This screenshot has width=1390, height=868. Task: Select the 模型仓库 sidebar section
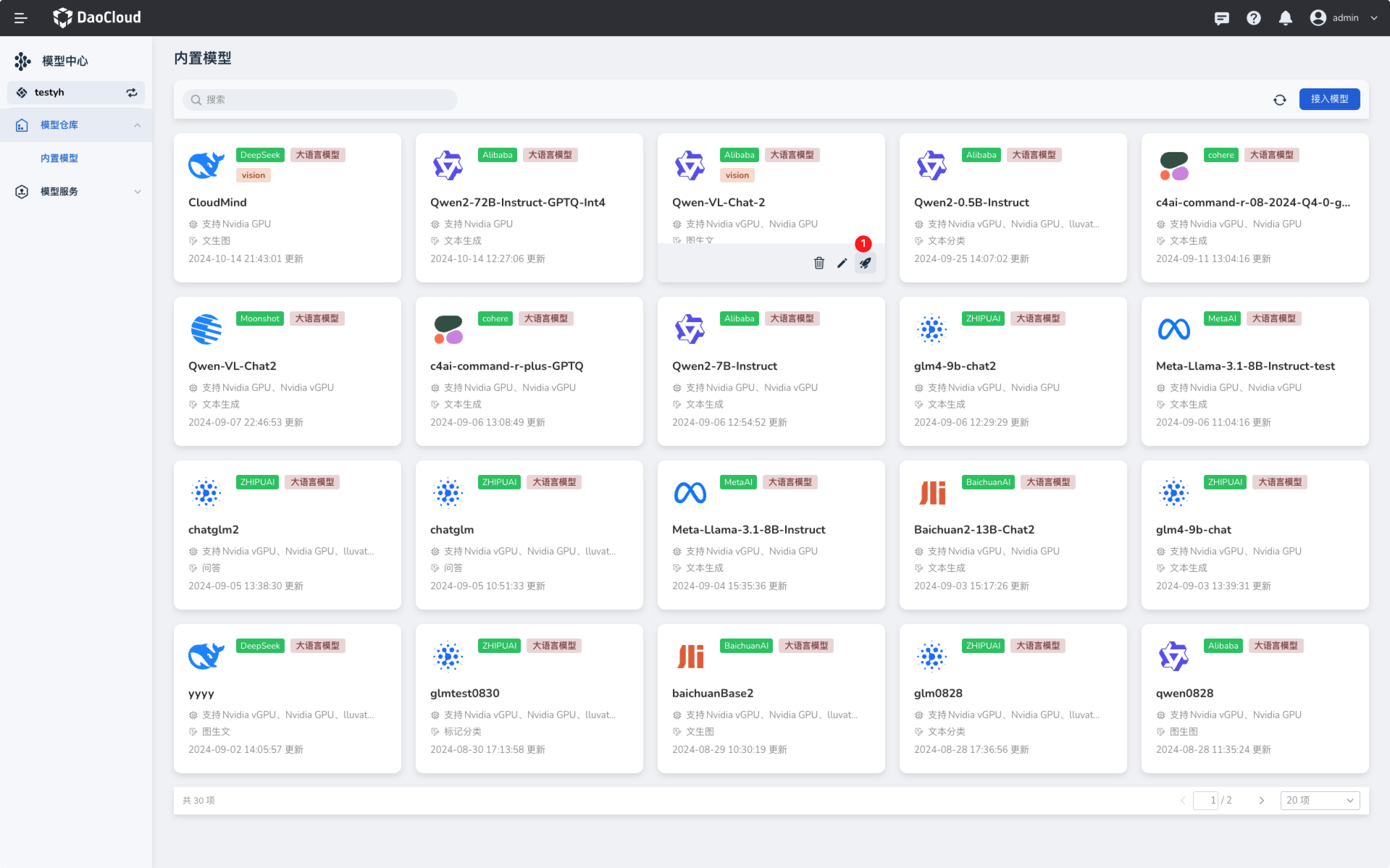[76, 125]
